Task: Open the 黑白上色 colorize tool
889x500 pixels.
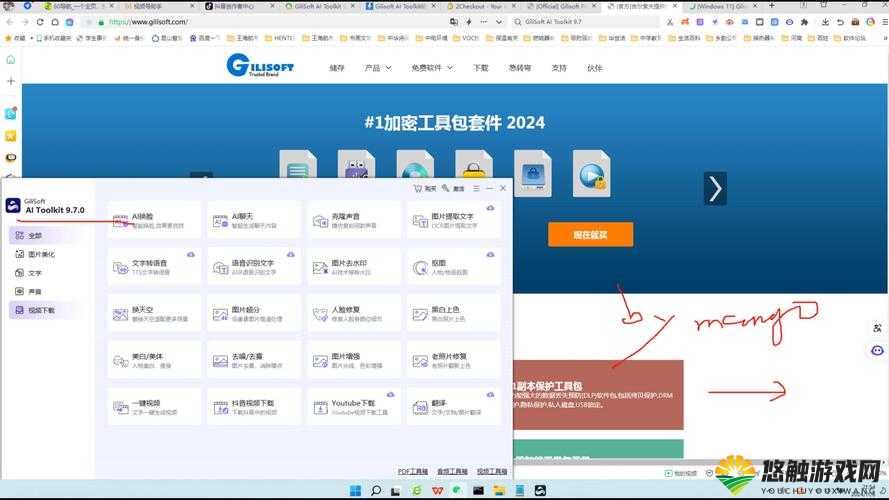Action: click(x=453, y=313)
